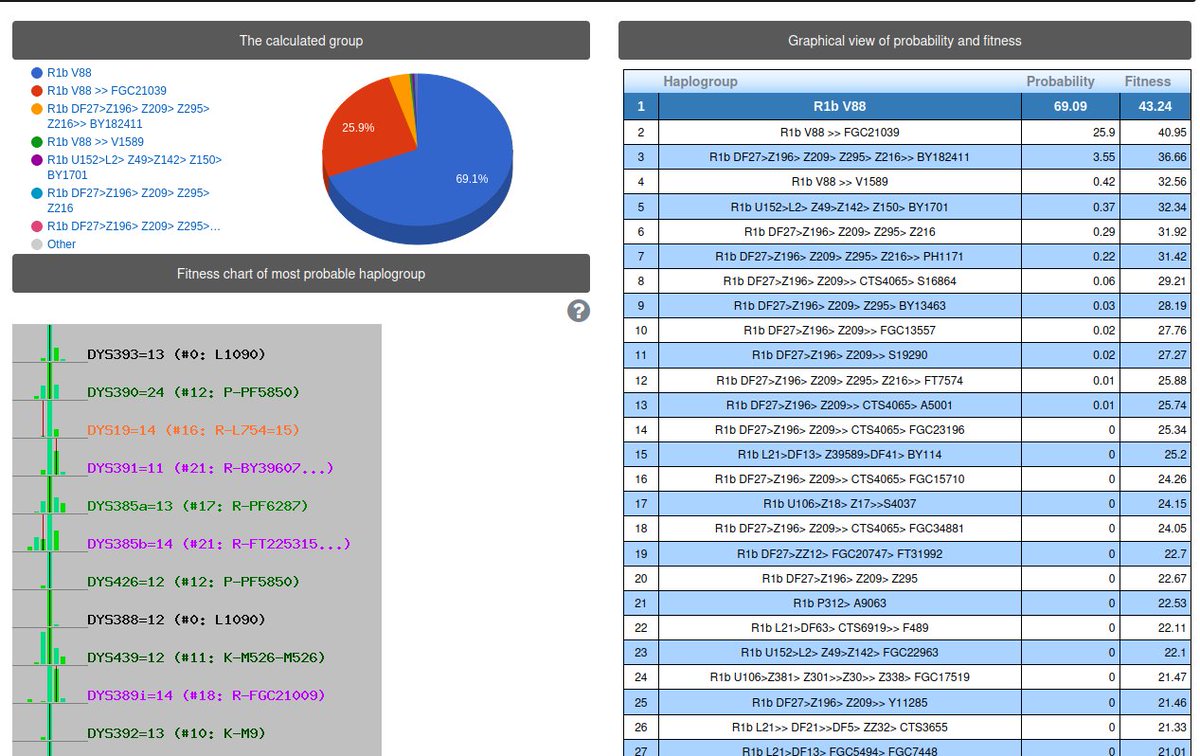Select table row R1b V88 >> V1589

[x=907, y=182]
